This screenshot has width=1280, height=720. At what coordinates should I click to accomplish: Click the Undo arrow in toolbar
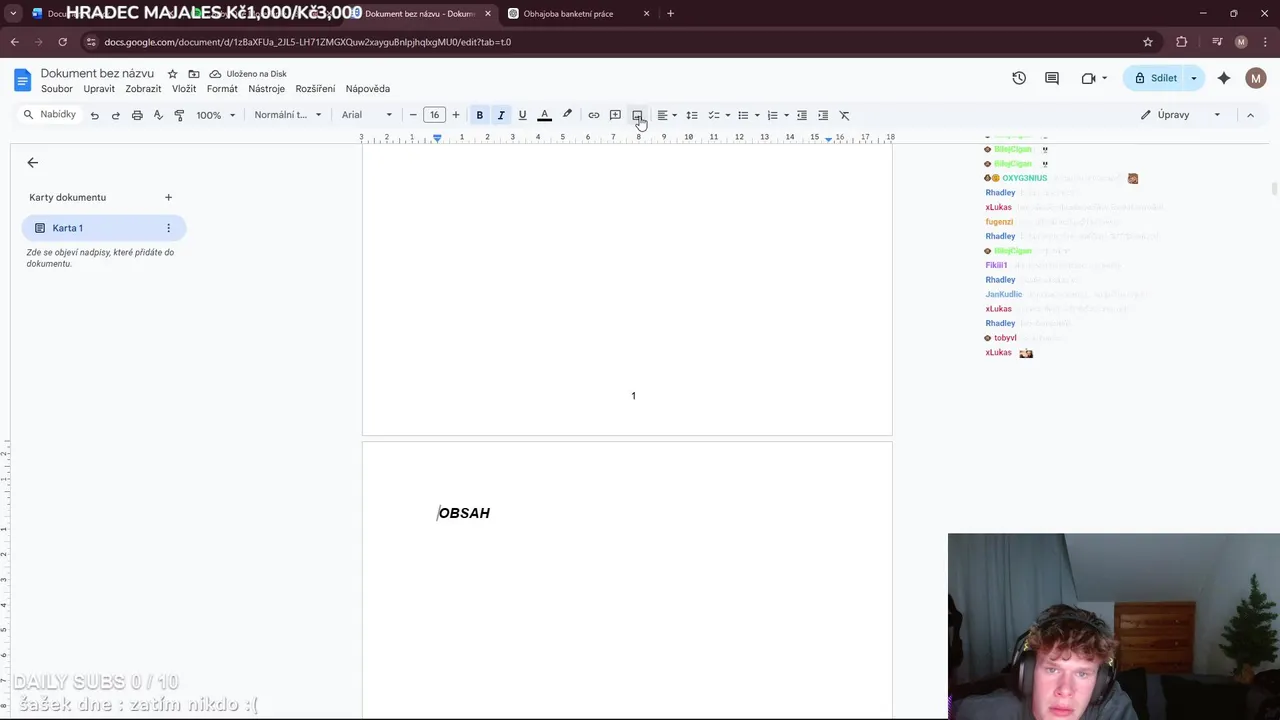pyautogui.click(x=94, y=115)
